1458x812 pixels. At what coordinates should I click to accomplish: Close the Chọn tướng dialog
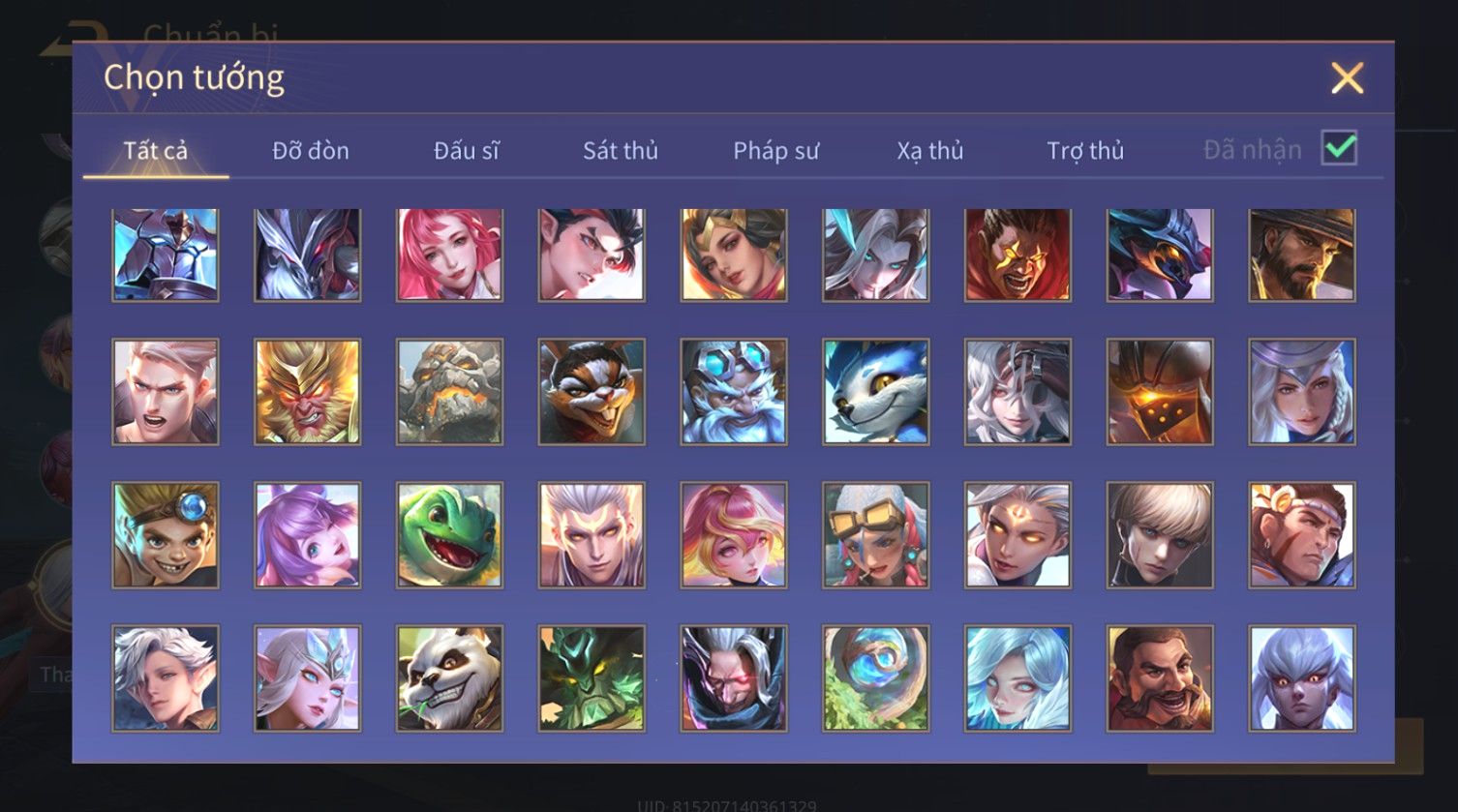coord(1347,77)
